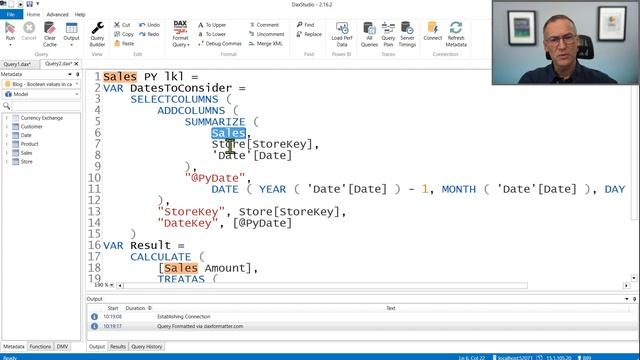Toggle the Query Plan trace
Viewport: 640px width, 360px height.
click(388, 34)
